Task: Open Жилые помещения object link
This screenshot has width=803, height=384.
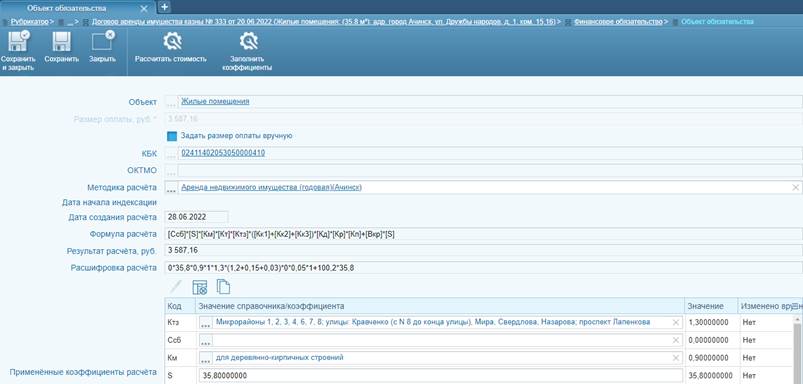Action: 215,101
